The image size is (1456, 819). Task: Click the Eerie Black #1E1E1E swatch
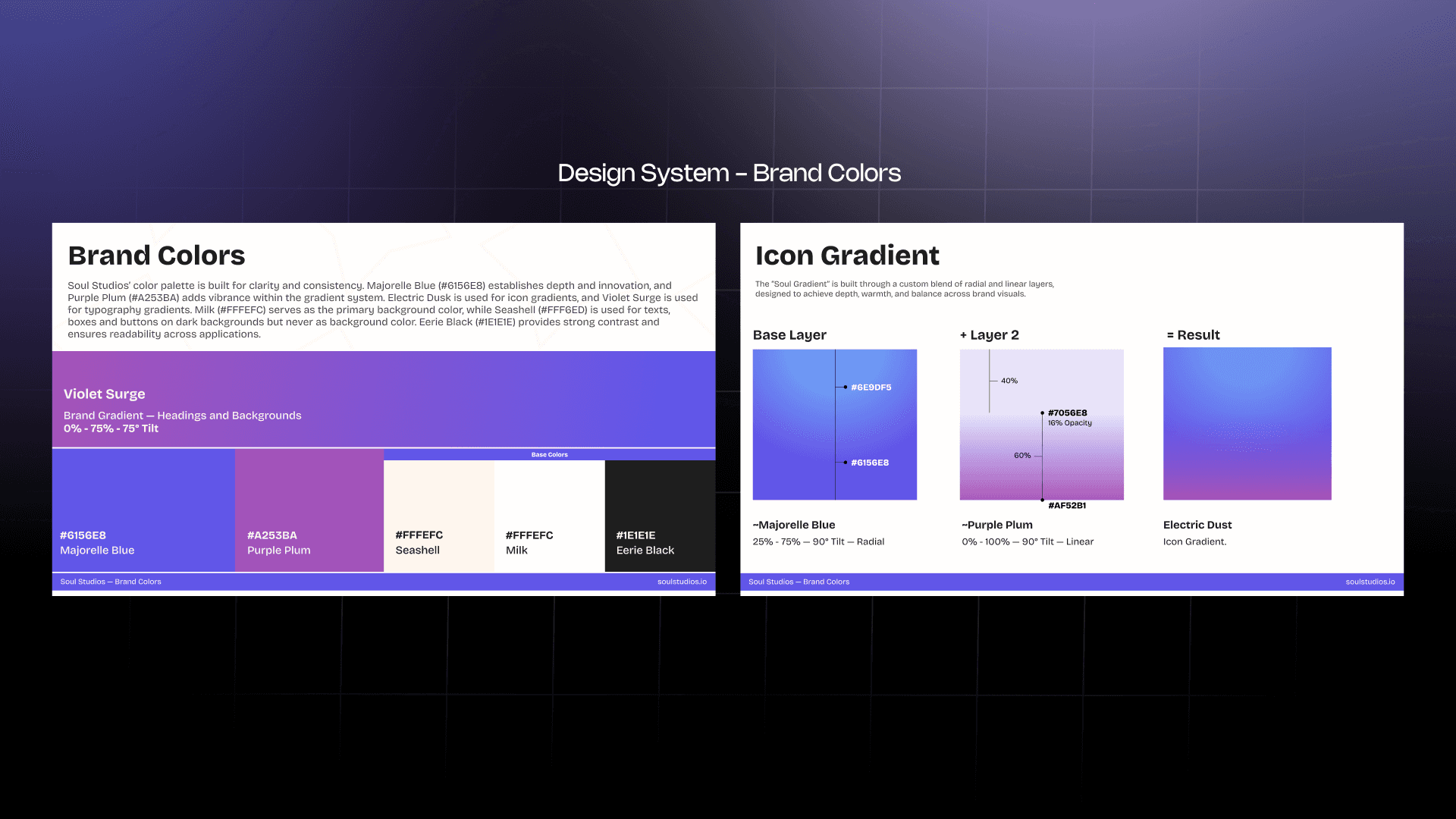[x=660, y=514]
